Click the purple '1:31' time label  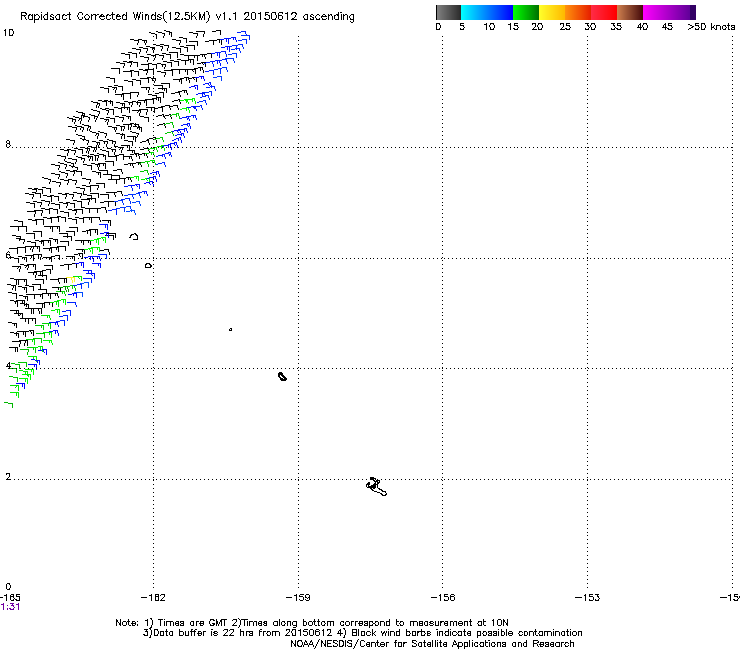coord(10,607)
